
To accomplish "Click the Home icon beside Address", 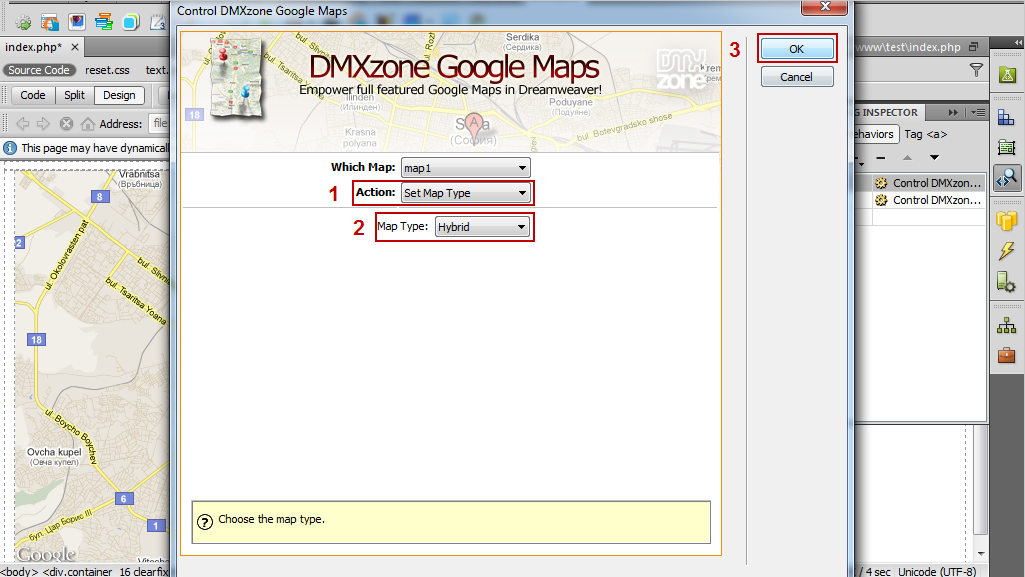I will coord(88,124).
